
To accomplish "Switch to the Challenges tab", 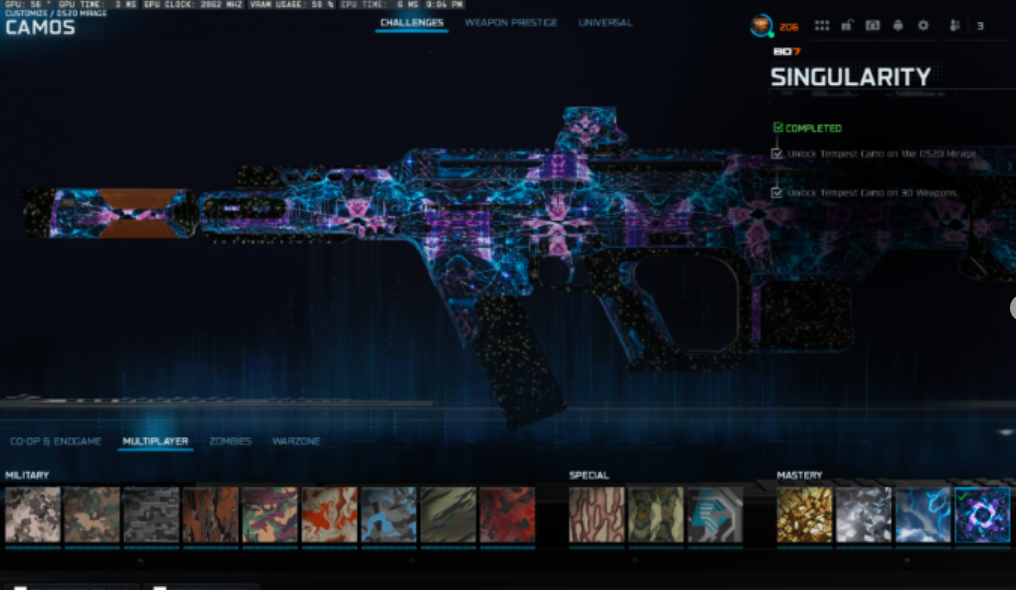I will coord(412,23).
